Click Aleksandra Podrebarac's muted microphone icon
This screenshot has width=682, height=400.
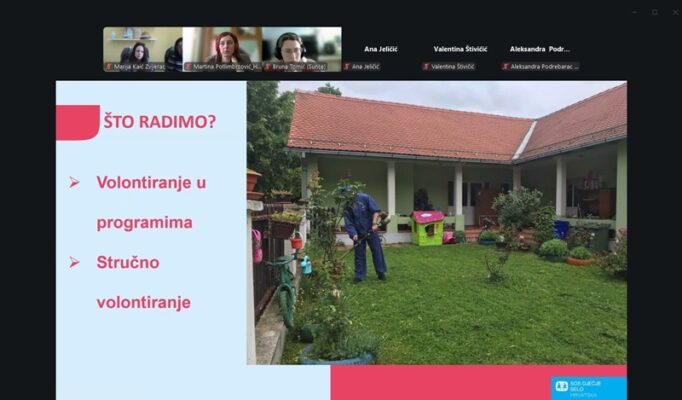(505, 67)
